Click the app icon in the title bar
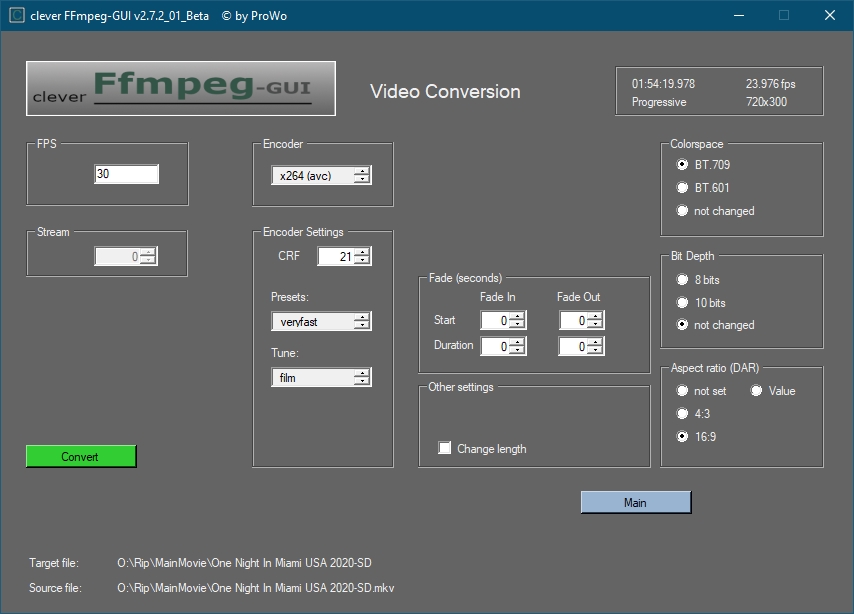The width and height of the screenshot is (854, 614). click(x=15, y=15)
